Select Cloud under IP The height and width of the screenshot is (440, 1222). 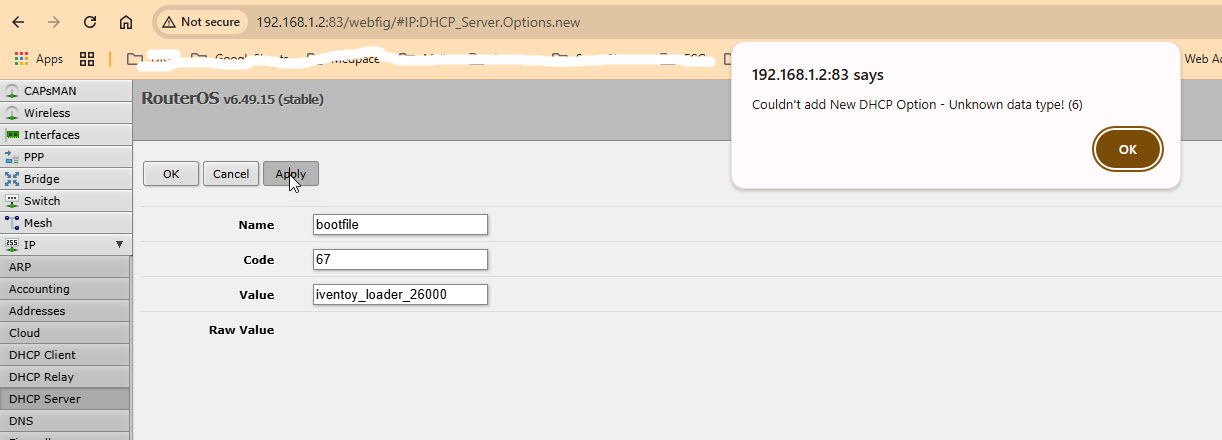pos(65,333)
